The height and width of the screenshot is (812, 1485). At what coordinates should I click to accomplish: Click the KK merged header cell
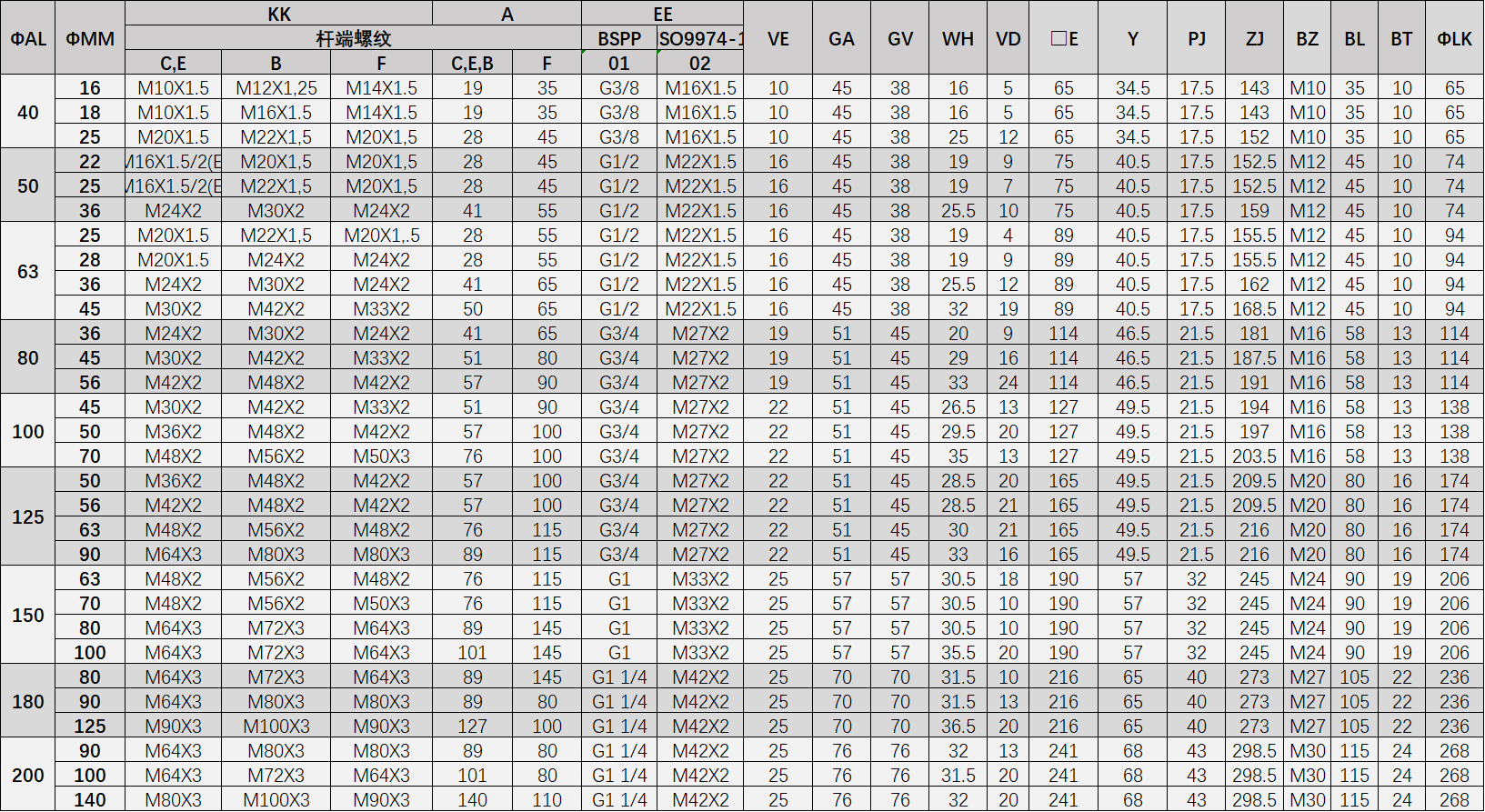(x=278, y=14)
